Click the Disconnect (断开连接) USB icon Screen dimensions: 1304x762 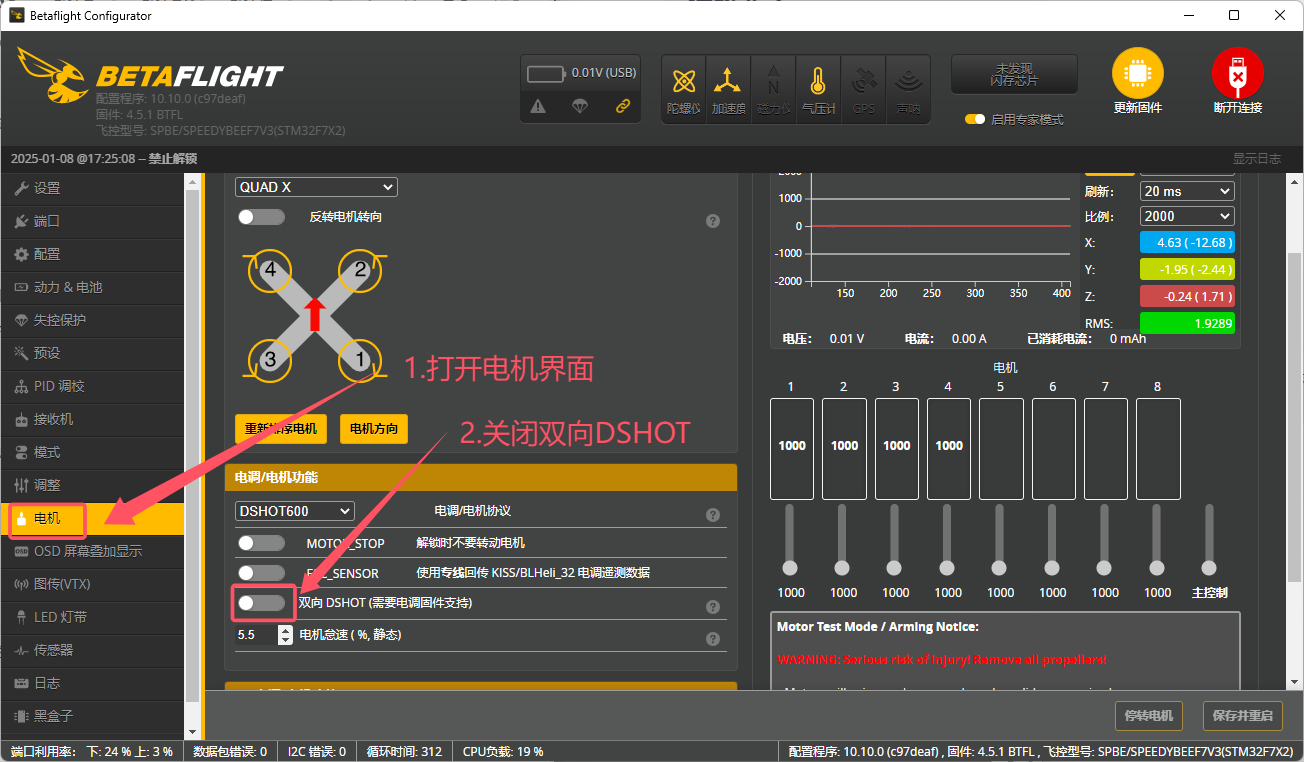1238,74
